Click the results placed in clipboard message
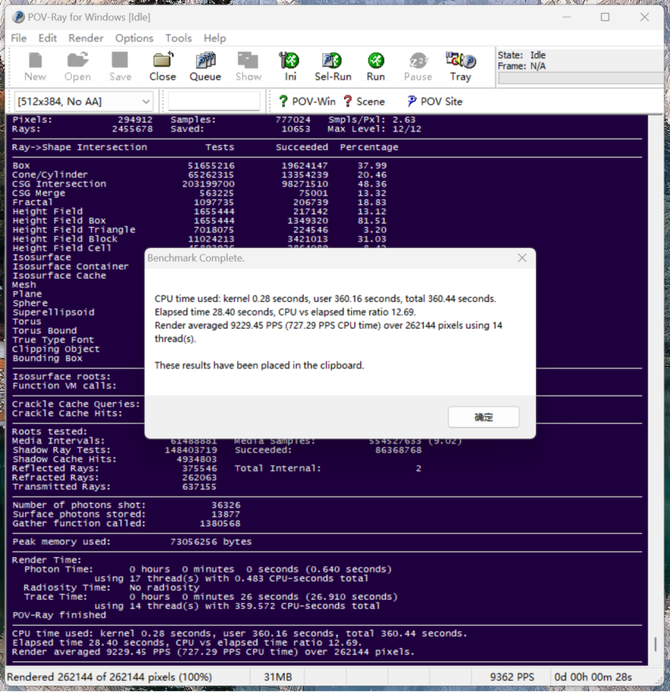The image size is (670, 692). click(259, 365)
